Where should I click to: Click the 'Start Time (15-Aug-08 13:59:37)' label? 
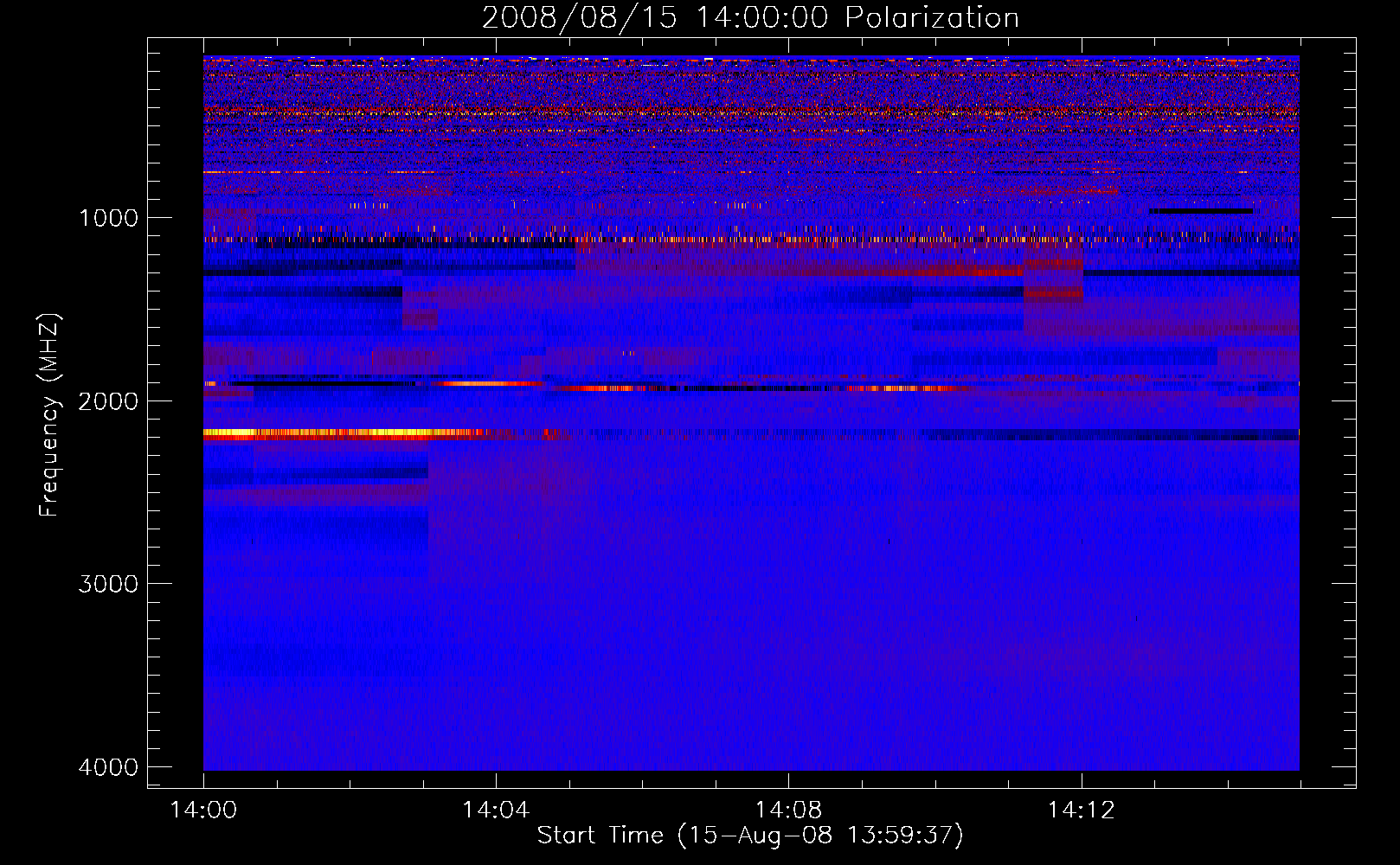(750, 836)
